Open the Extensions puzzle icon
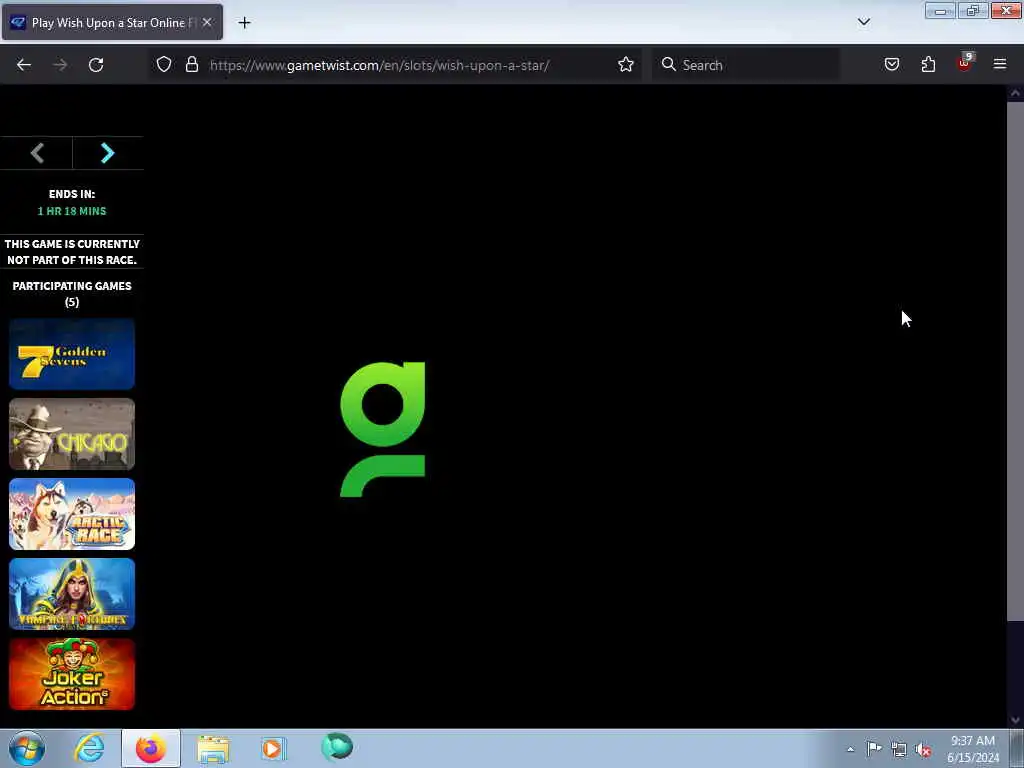 [x=928, y=64]
